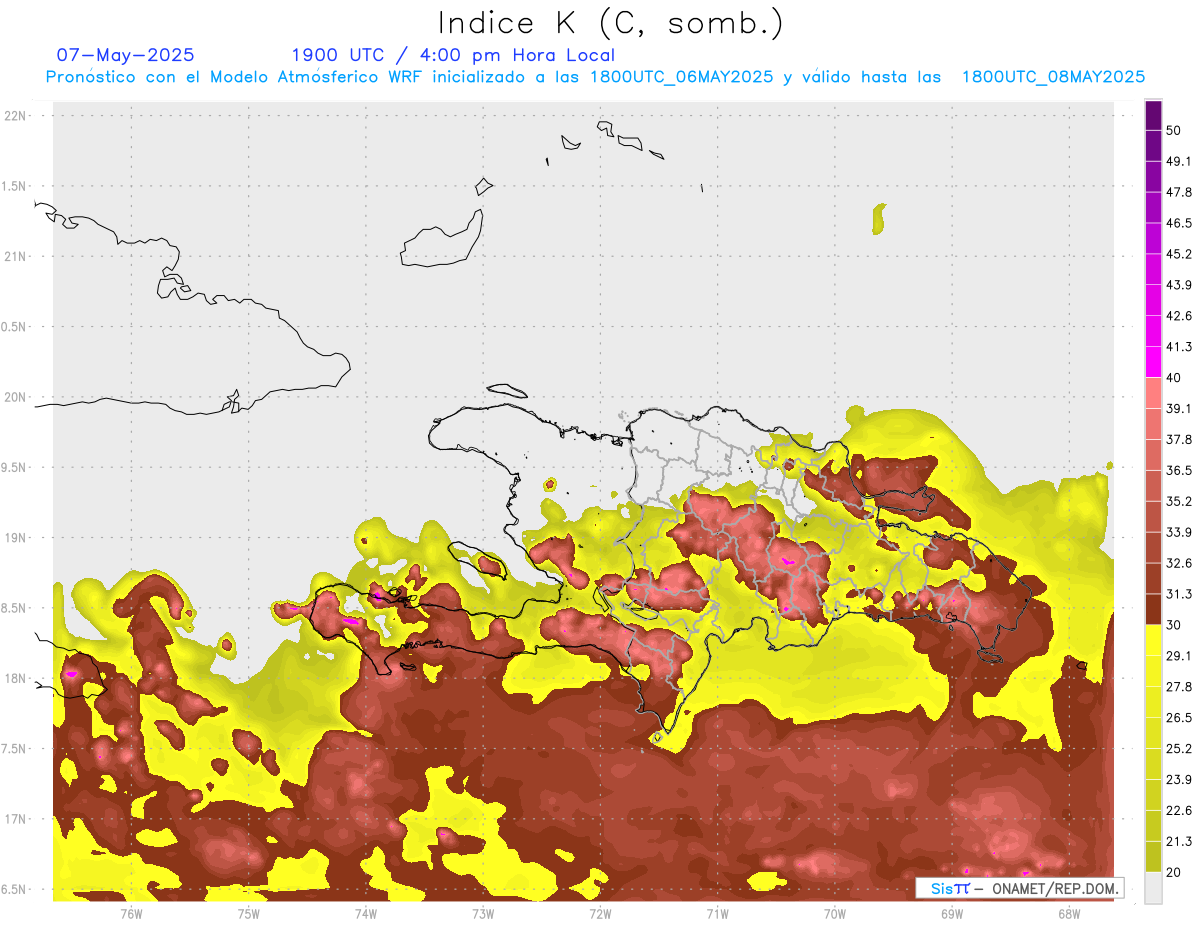Click the "40" color scale label
The image size is (1200, 927).
(1174, 378)
